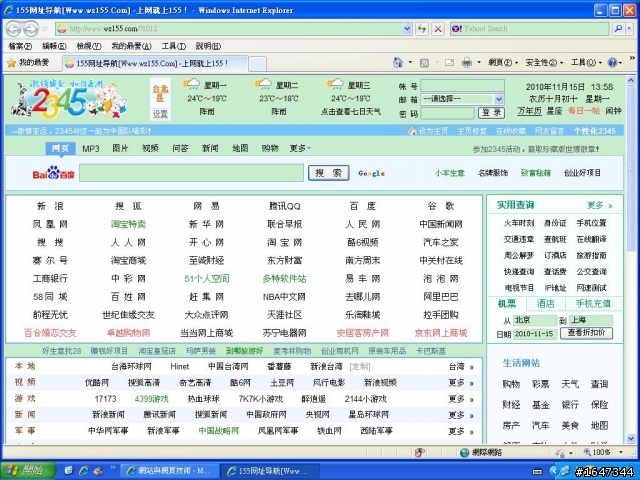Image resolution: width=640 pixels, height=480 pixels.
Task: Click the 万年历 calendar link
Action: coord(529,111)
